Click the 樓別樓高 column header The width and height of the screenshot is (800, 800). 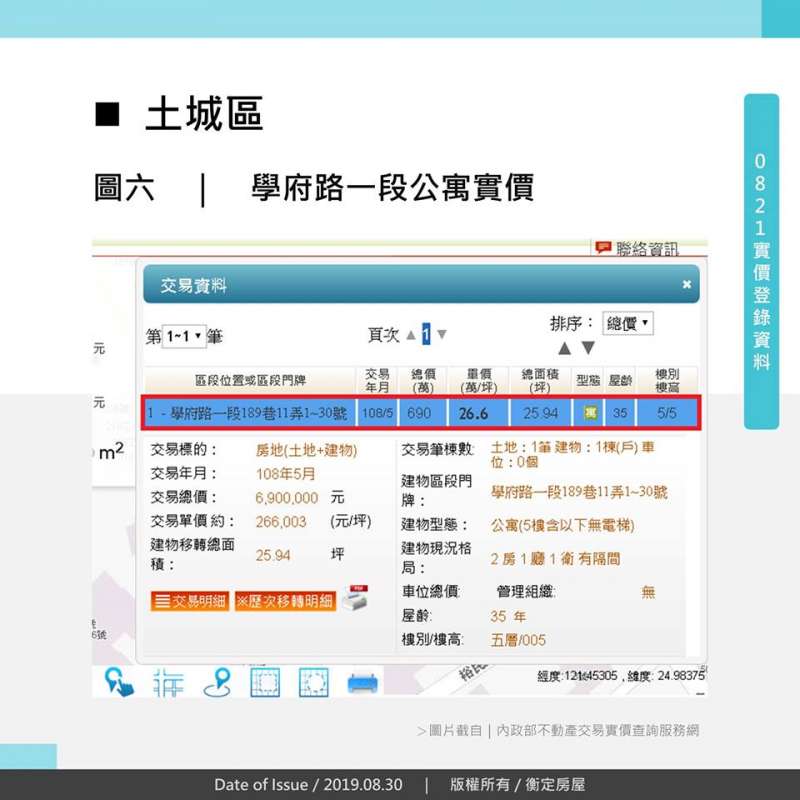667,380
